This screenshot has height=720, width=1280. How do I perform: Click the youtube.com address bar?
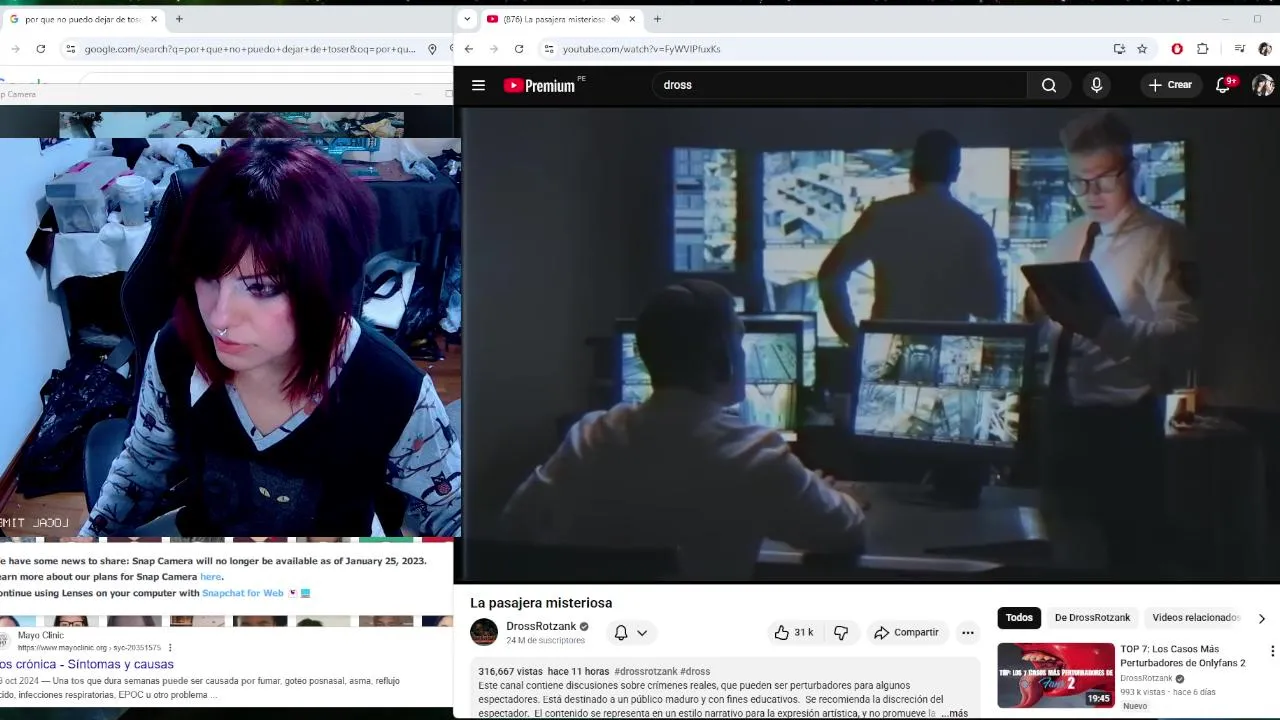point(830,49)
